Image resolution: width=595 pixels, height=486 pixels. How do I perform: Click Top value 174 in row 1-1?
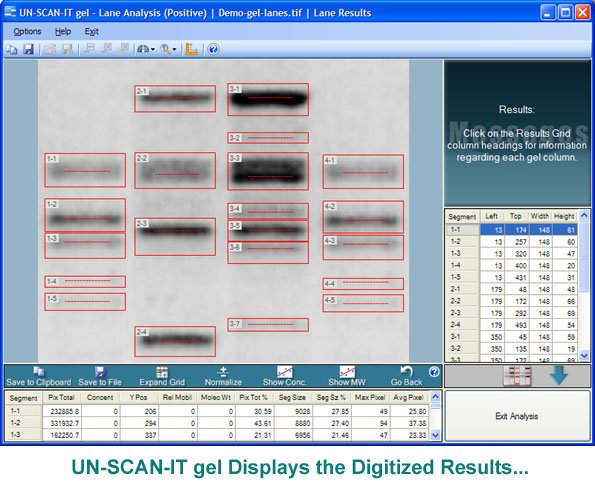[x=516, y=230]
